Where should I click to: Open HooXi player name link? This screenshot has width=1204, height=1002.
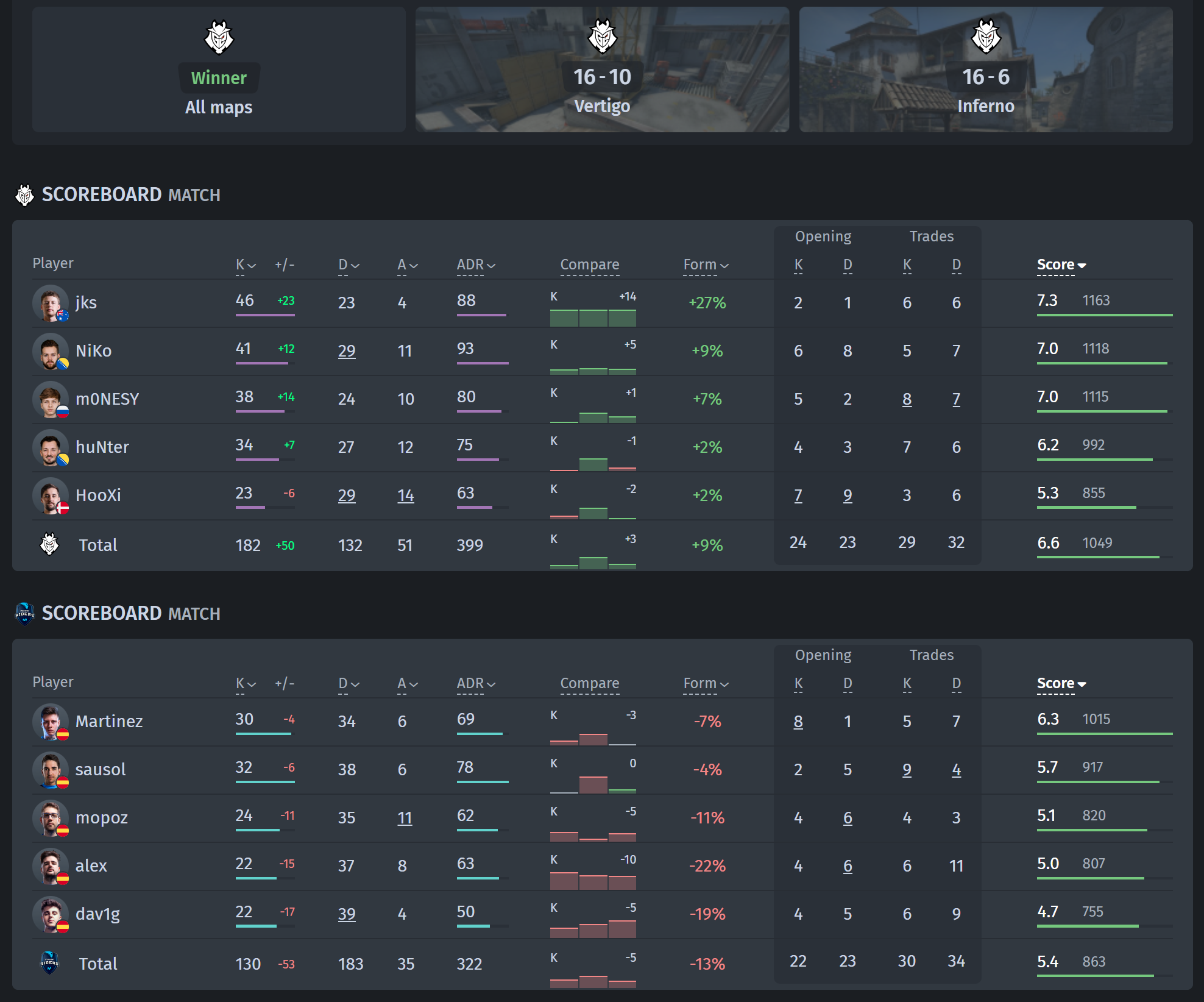98,496
